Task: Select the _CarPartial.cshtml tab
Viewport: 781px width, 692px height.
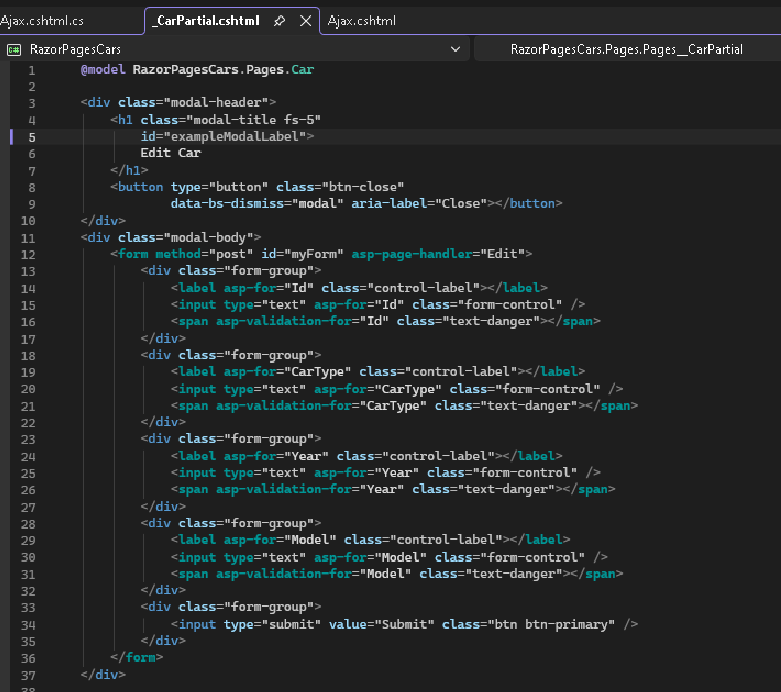Action: [x=206, y=20]
